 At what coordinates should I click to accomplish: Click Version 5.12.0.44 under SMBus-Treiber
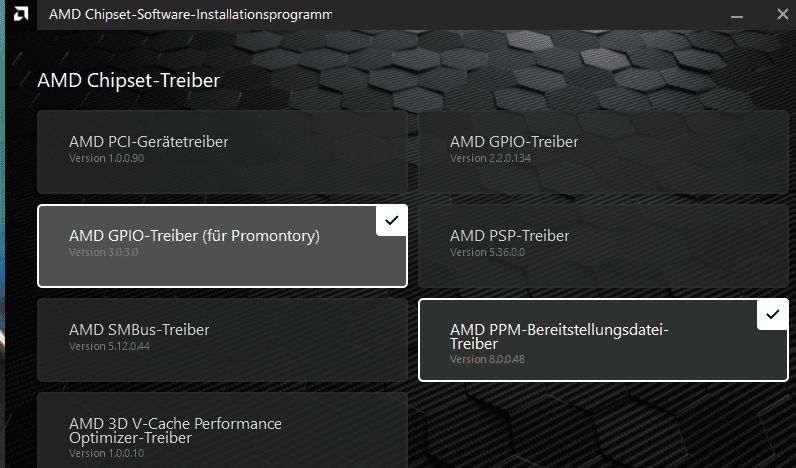(109, 346)
